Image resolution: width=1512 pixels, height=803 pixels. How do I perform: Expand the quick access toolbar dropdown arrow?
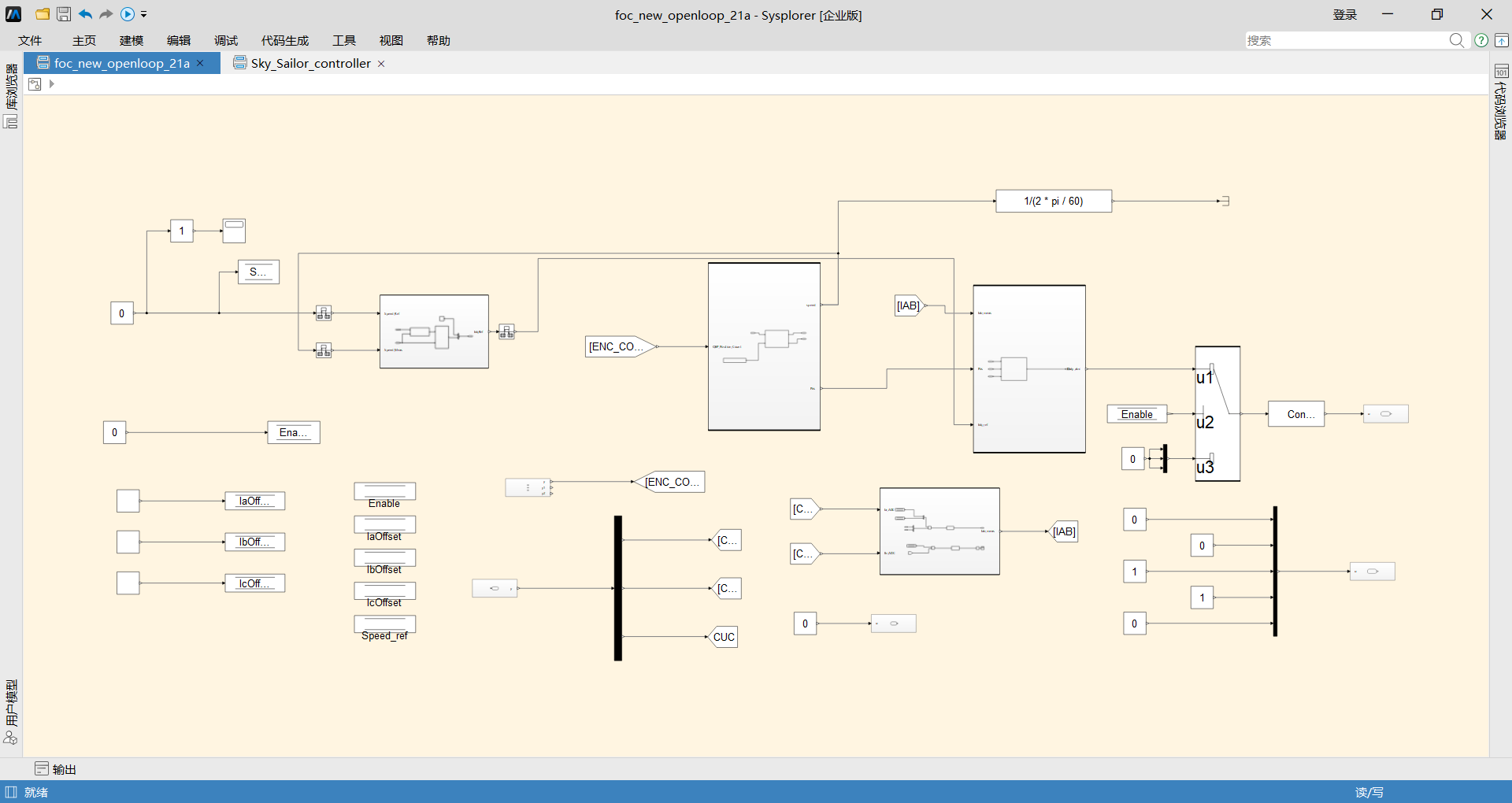(x=144, y=14)
